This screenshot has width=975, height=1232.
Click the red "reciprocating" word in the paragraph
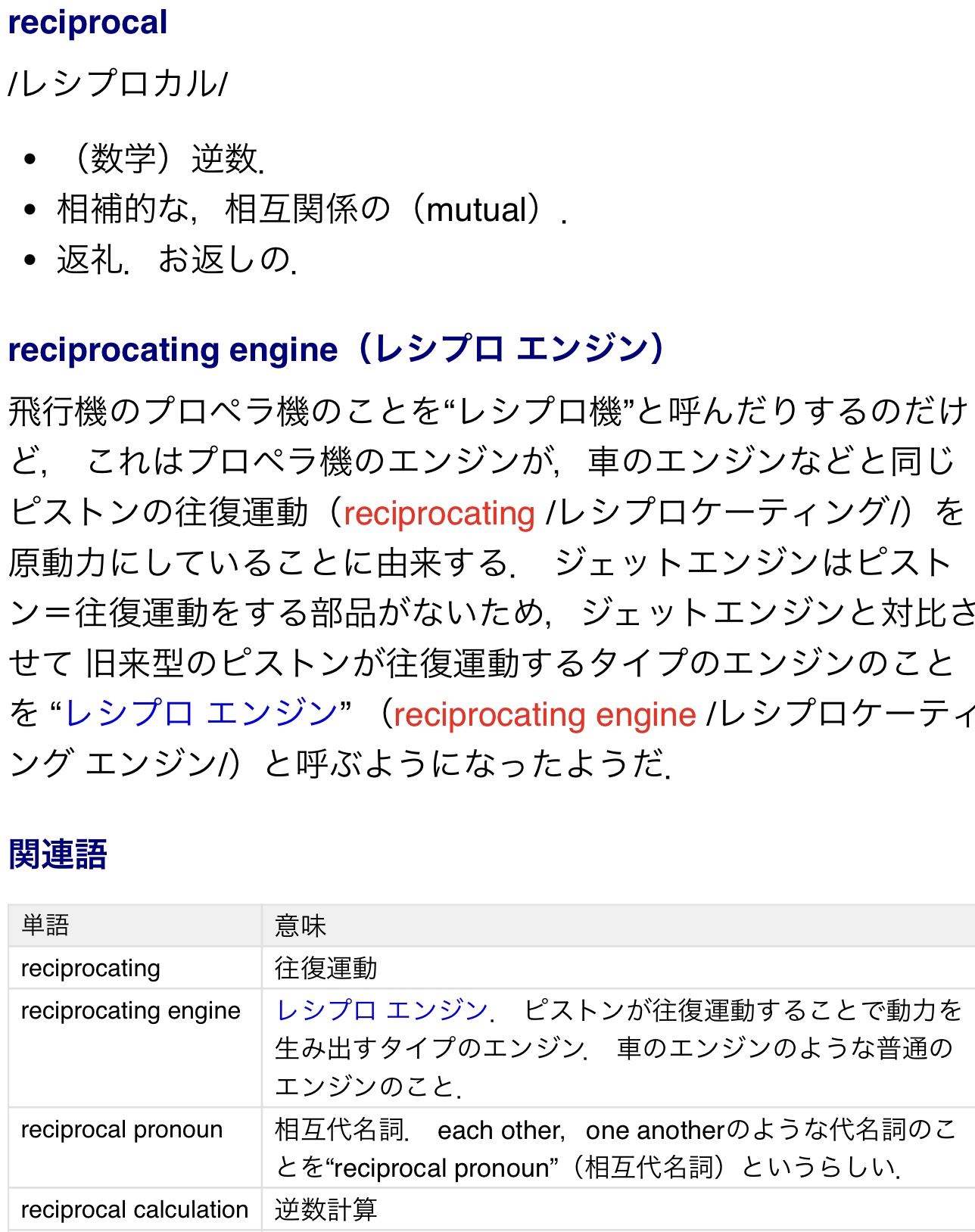coord(439,514)
